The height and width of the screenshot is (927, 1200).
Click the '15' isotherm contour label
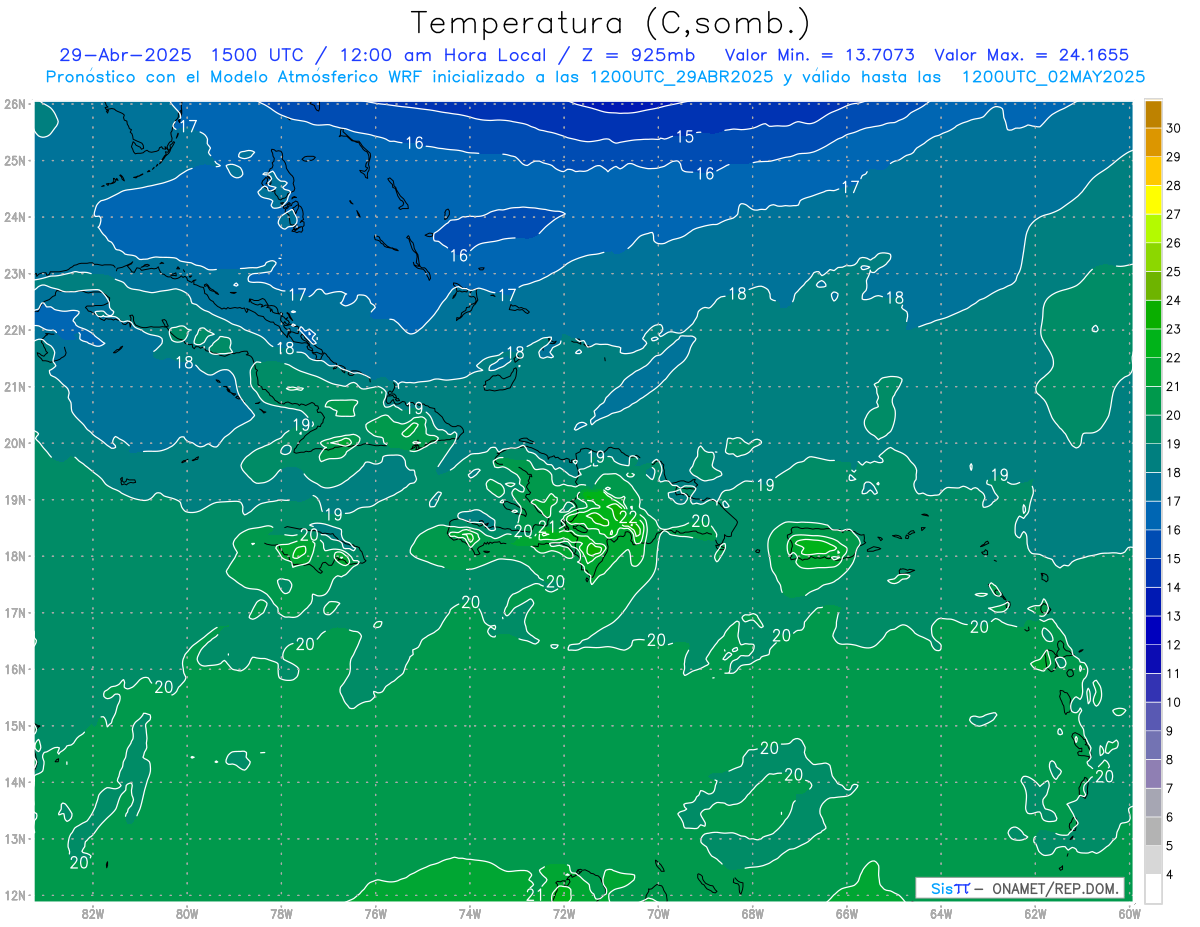pyautogui.click(x=685, y=137)
